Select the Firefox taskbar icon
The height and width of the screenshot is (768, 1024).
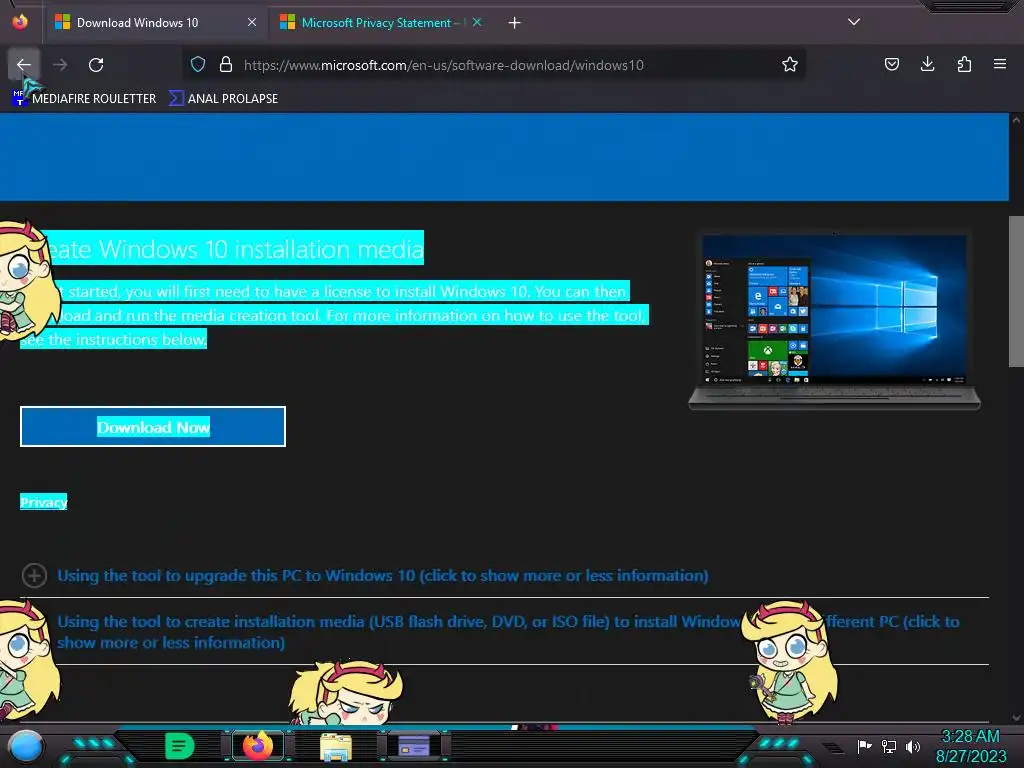click(257, 746)
